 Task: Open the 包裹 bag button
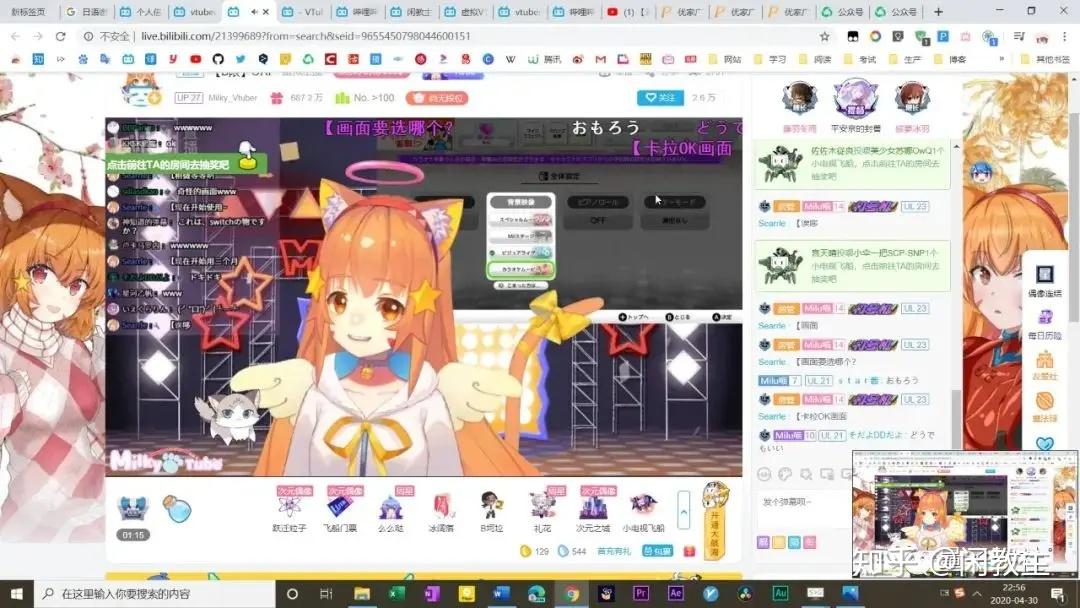(657, 551)
